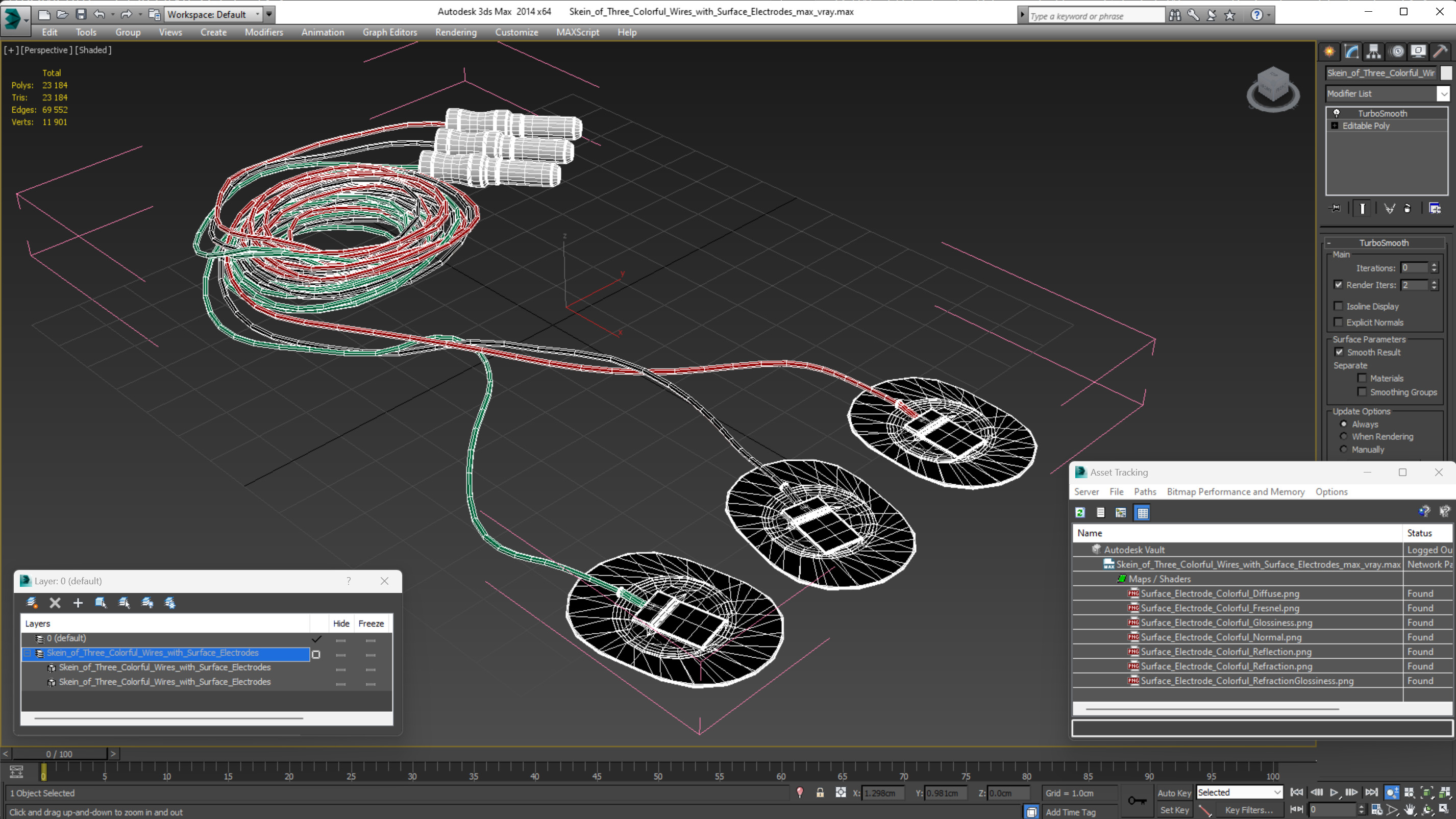This screenshot has height=819, width=1456.
Task: Enable Isoline Display checkbox
Action: coord(1338,306)
